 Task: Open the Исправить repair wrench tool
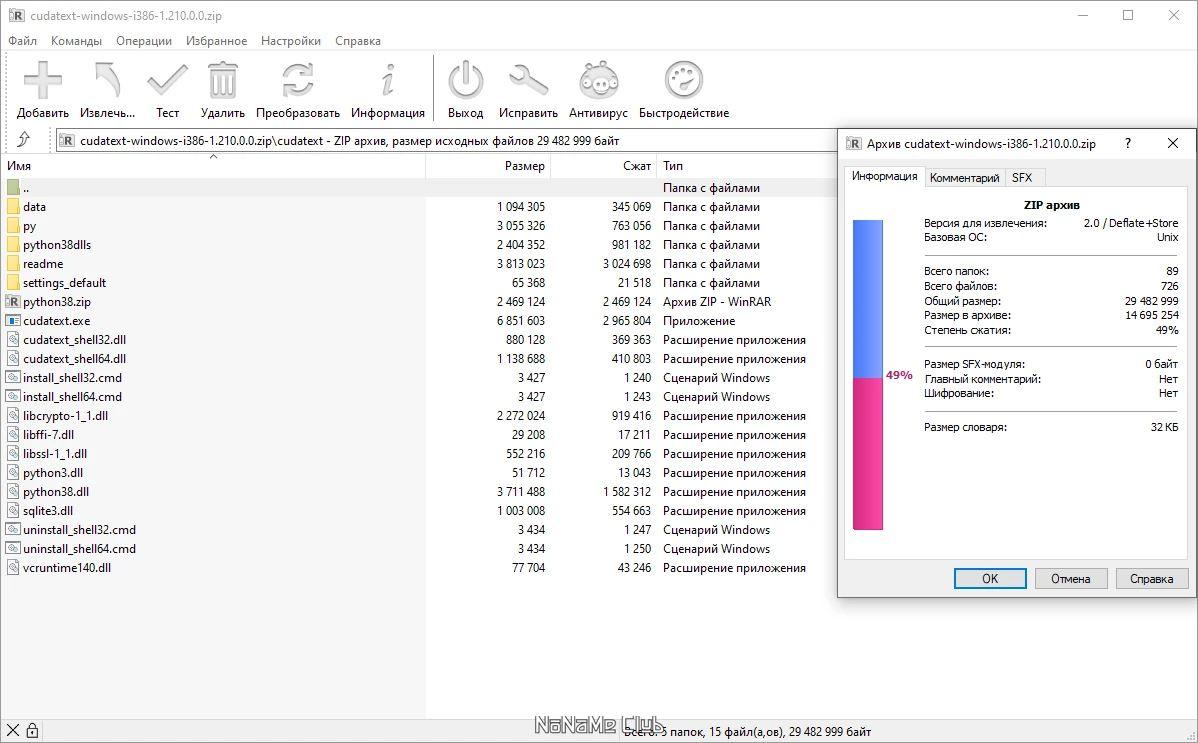[528, 80]
